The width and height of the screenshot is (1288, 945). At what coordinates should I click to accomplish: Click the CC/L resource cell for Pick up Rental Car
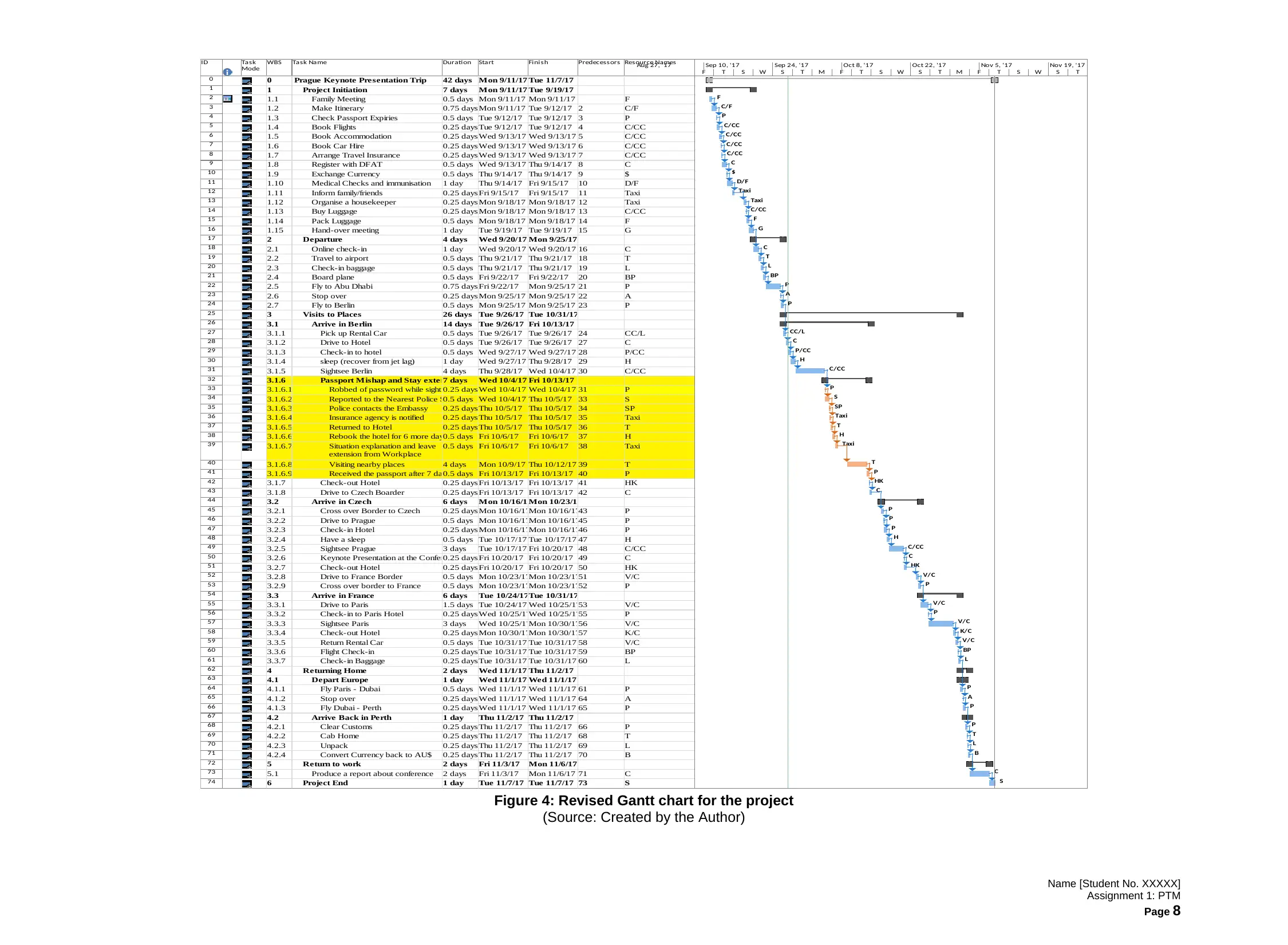[635, 334]
